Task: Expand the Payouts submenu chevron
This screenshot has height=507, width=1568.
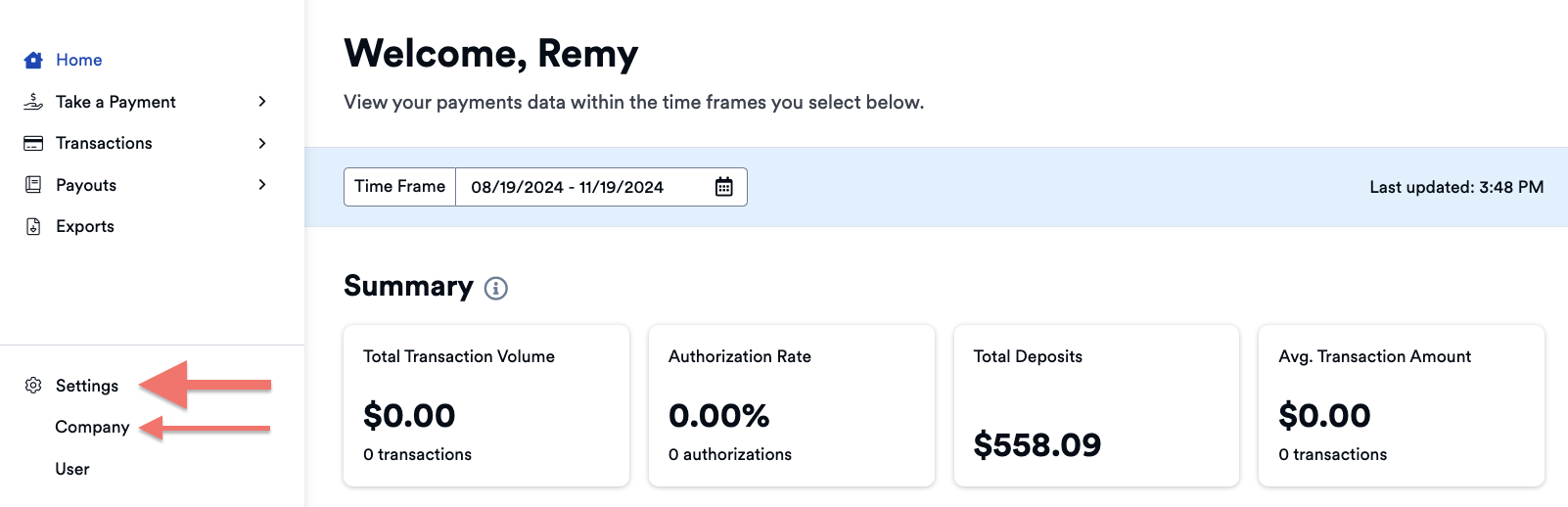Action: tap(261, 185)
